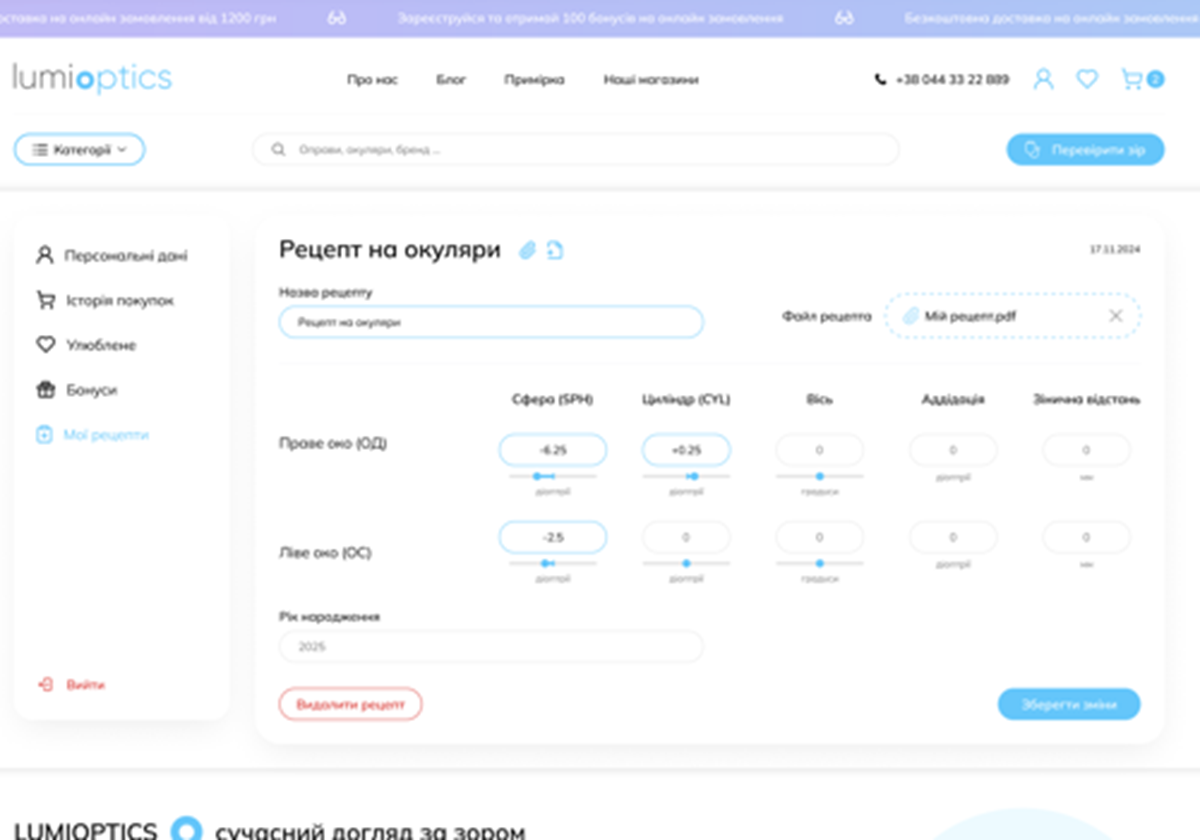Image resolution: width=1200 pixels, height=840 pixels.
Task: Click right eye Аддідація value field
Action: click(953, 450)
